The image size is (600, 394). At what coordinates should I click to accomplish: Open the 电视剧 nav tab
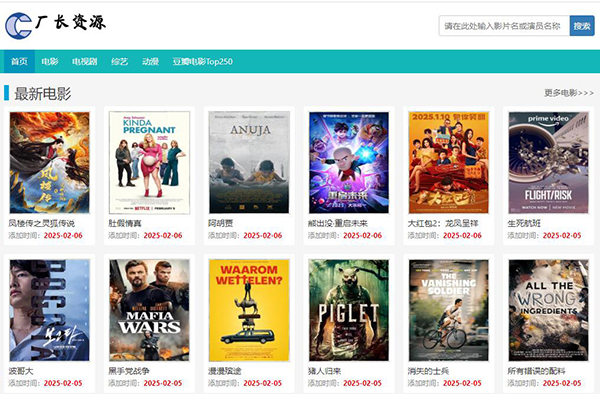pyautogui.click(x=85, y=61)
